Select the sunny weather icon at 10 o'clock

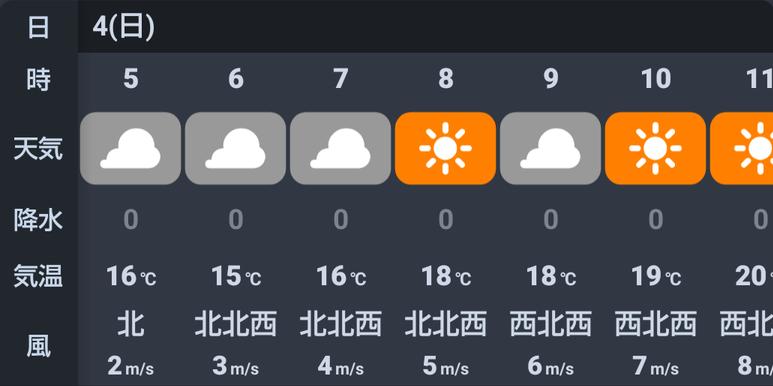[656, 148]
